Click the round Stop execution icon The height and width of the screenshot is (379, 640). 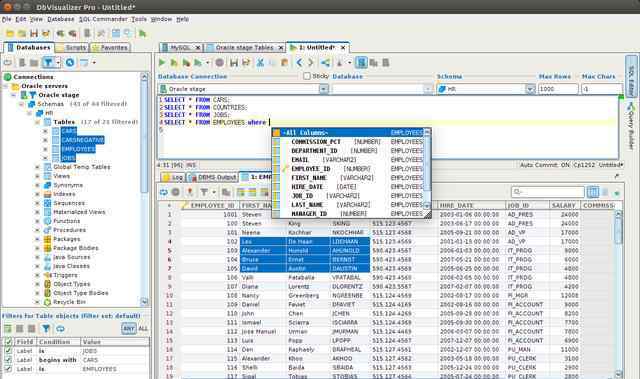tap(220, 62)
